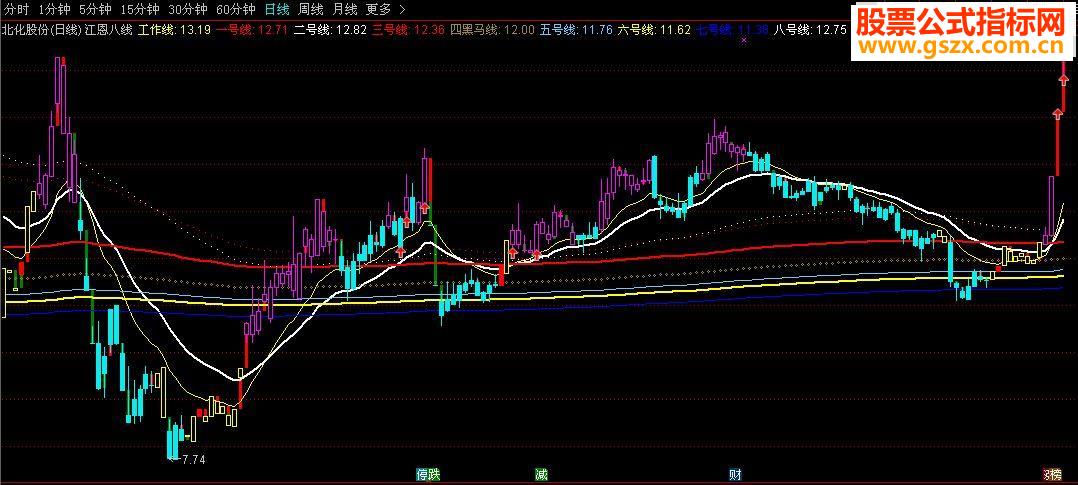Click the 江恩八线 indicator name
Image resolution: width=1078 pixels, height=485 pixels.
tap(108, 30)
